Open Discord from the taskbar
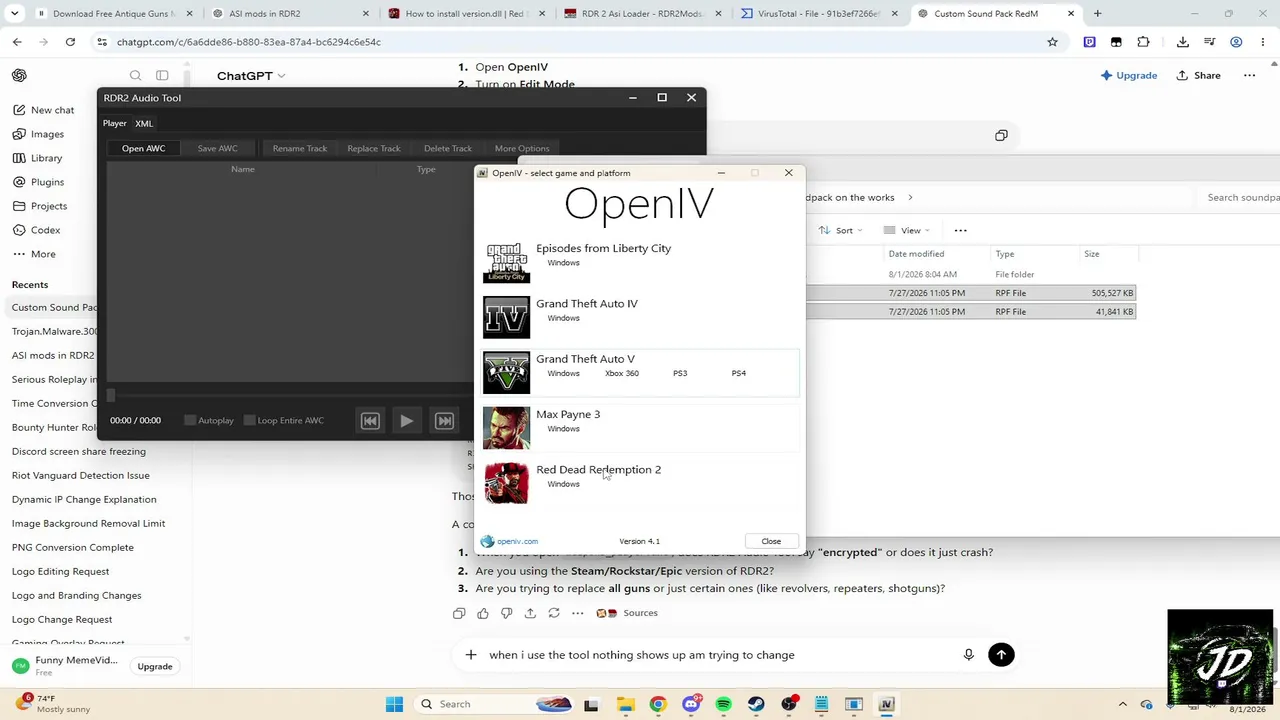The height and width of the screenshot is (720, 1280). point(690,704)
